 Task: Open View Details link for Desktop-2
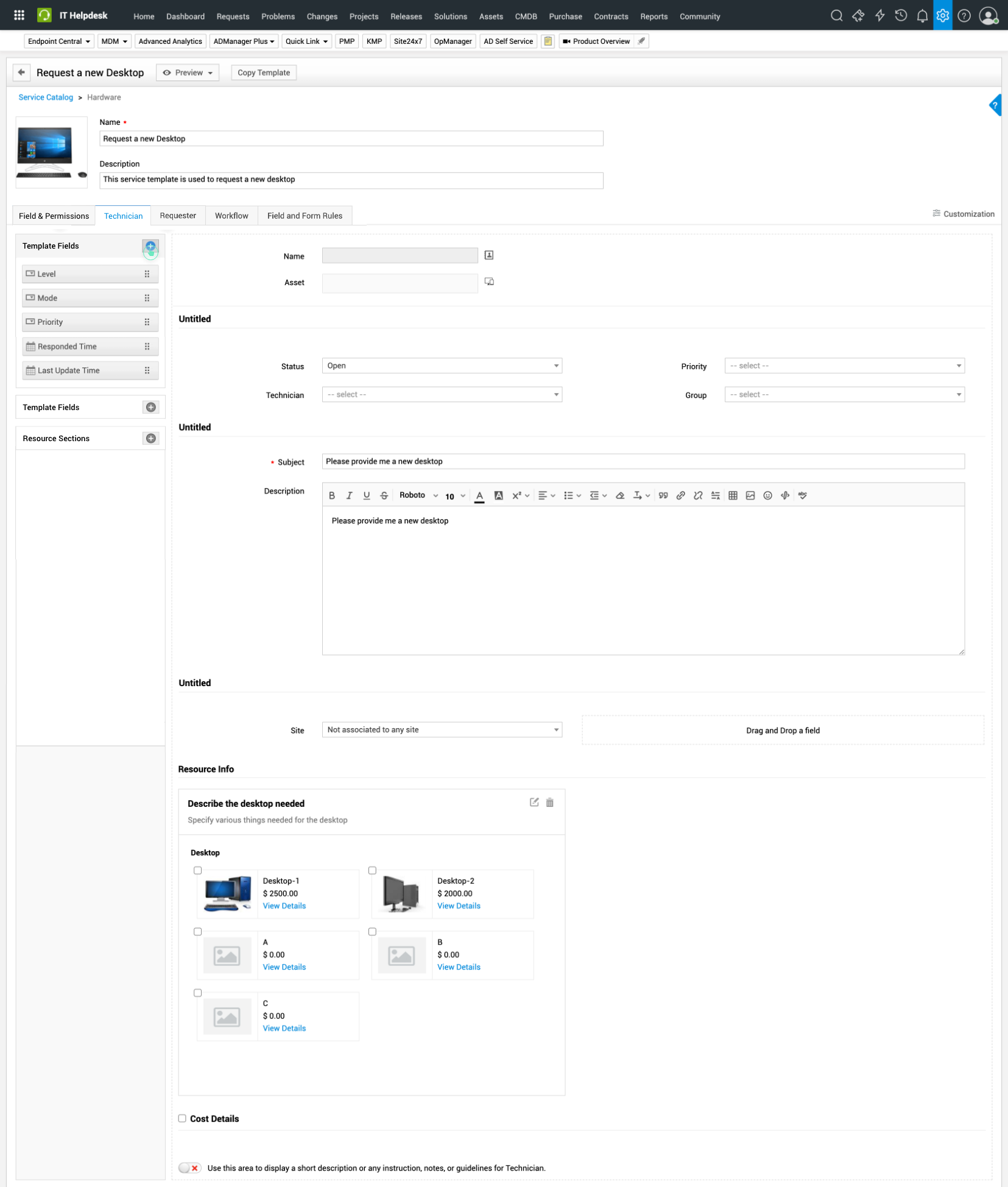tap(459, 906)
